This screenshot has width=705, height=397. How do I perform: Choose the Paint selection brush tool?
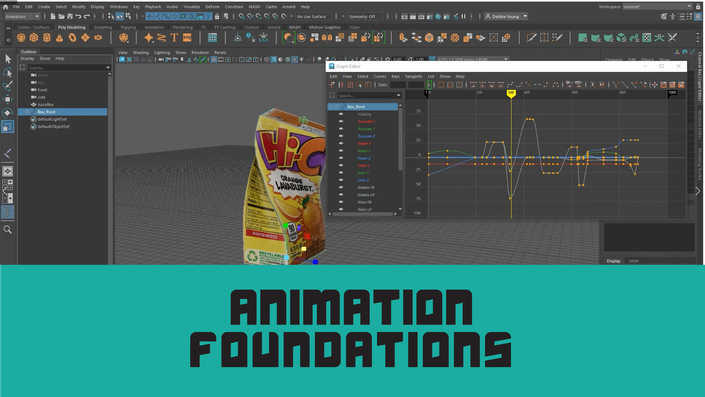point(8,85)
